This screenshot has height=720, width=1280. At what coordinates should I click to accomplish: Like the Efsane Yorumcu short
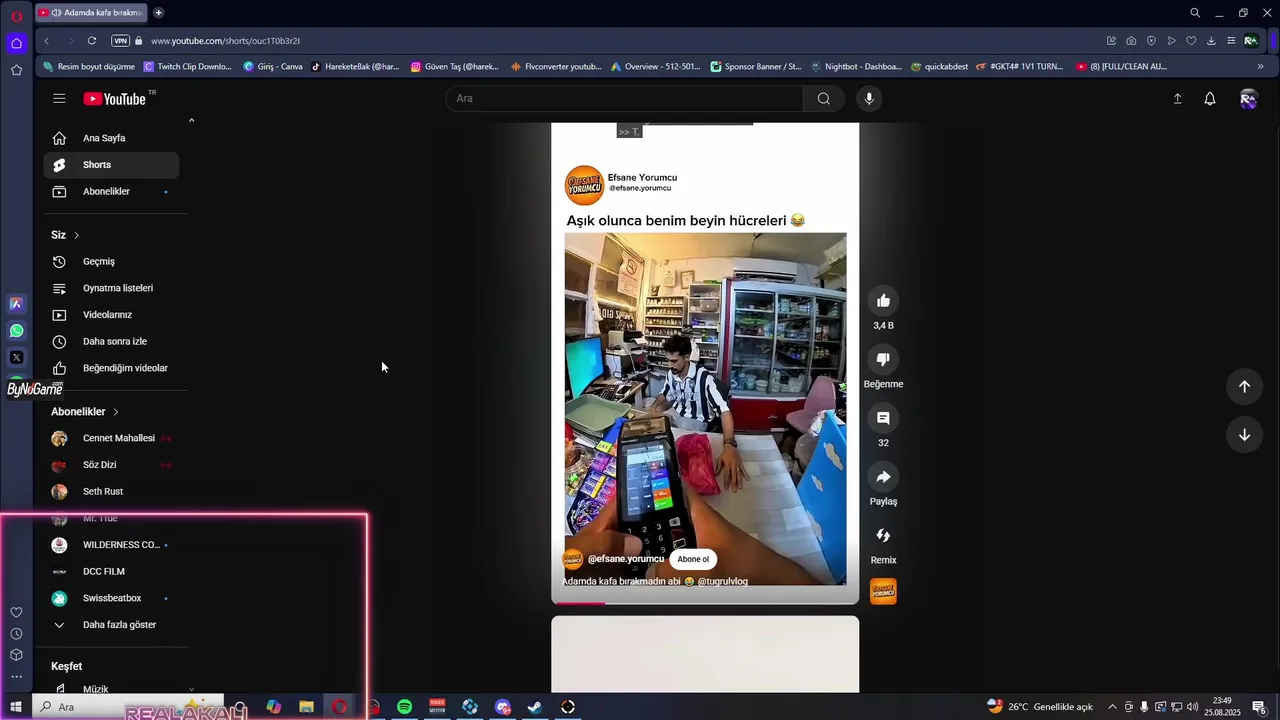click(x=883, y=301)
